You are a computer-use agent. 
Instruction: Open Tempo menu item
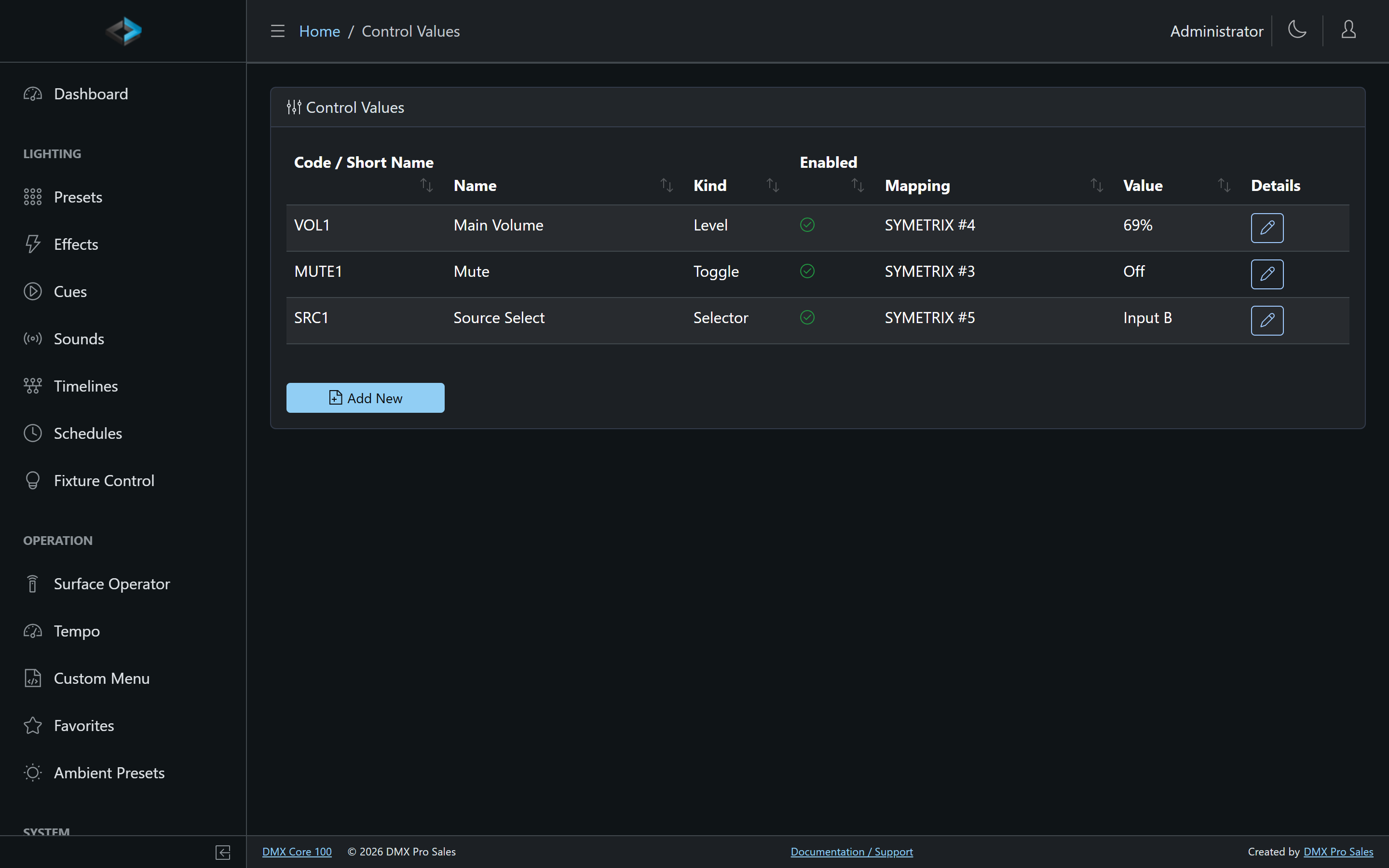77,631
